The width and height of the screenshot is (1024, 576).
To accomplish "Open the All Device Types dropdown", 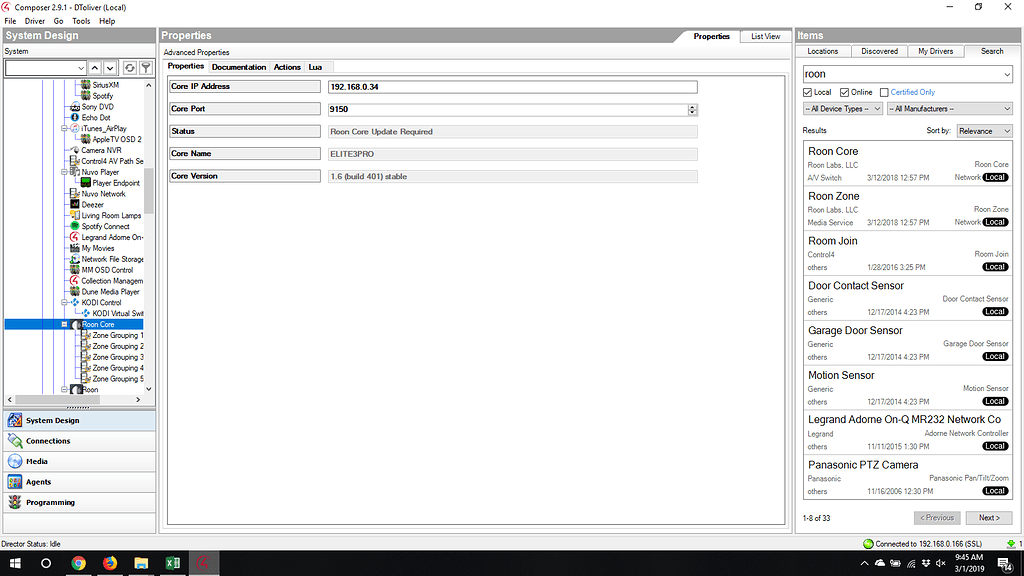I will click(845, 108).
